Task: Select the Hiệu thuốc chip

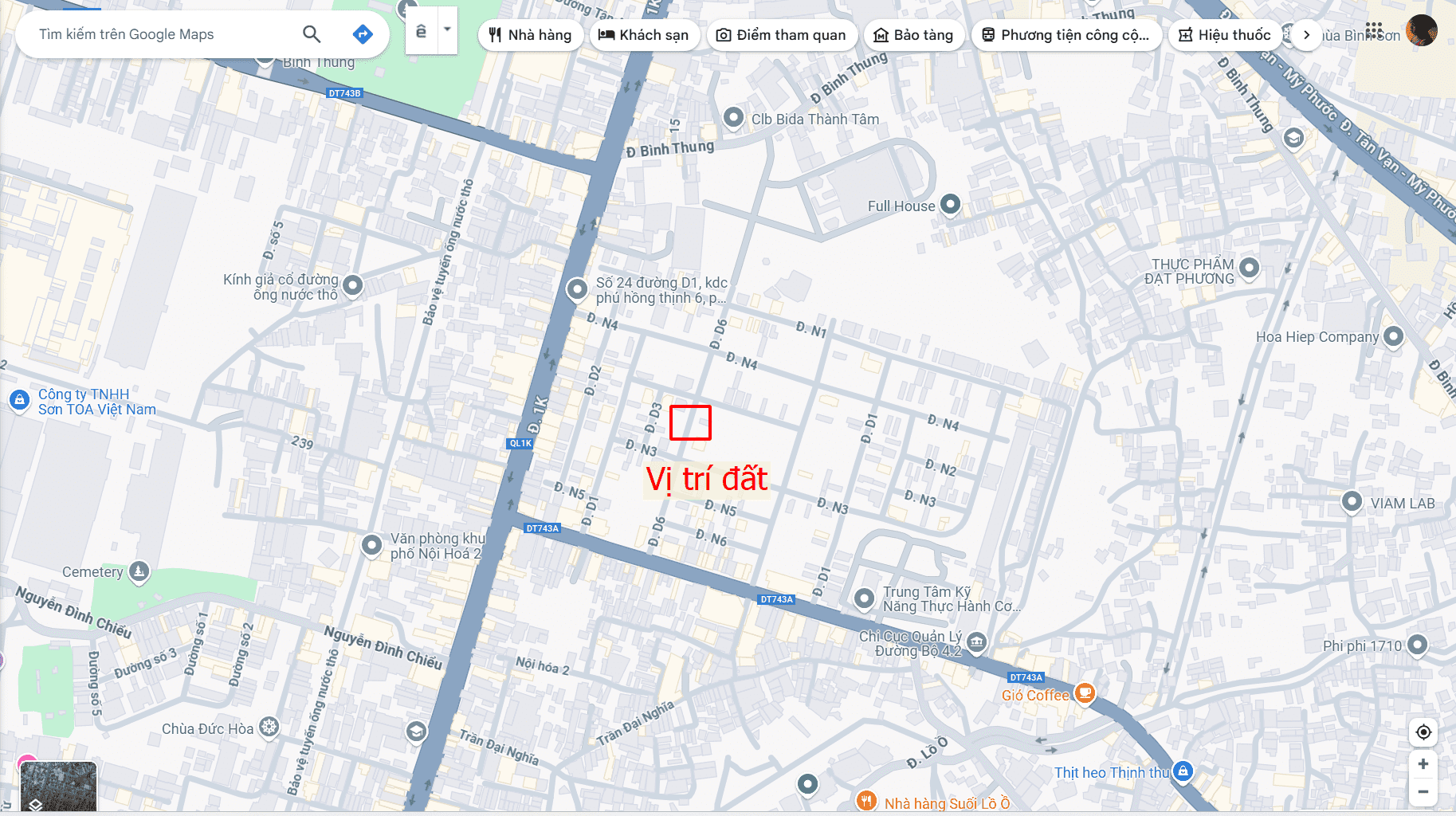Action: [x=1225, y=35]
